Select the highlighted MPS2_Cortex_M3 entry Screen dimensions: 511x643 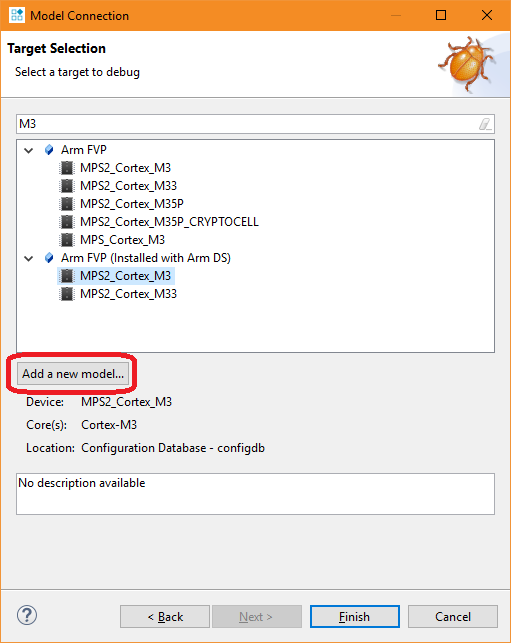125,276
